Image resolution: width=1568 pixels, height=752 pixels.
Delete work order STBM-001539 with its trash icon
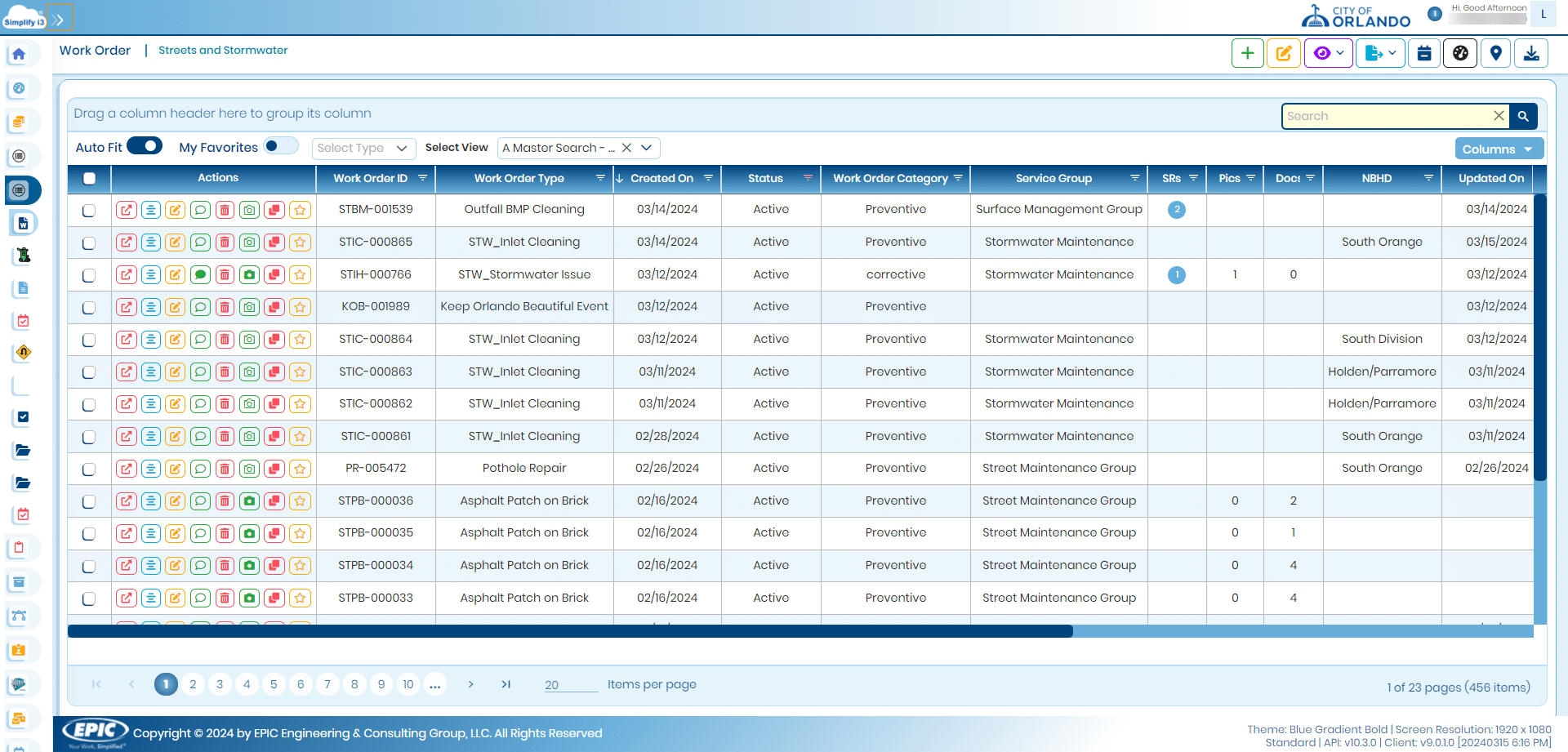(225, 210)
